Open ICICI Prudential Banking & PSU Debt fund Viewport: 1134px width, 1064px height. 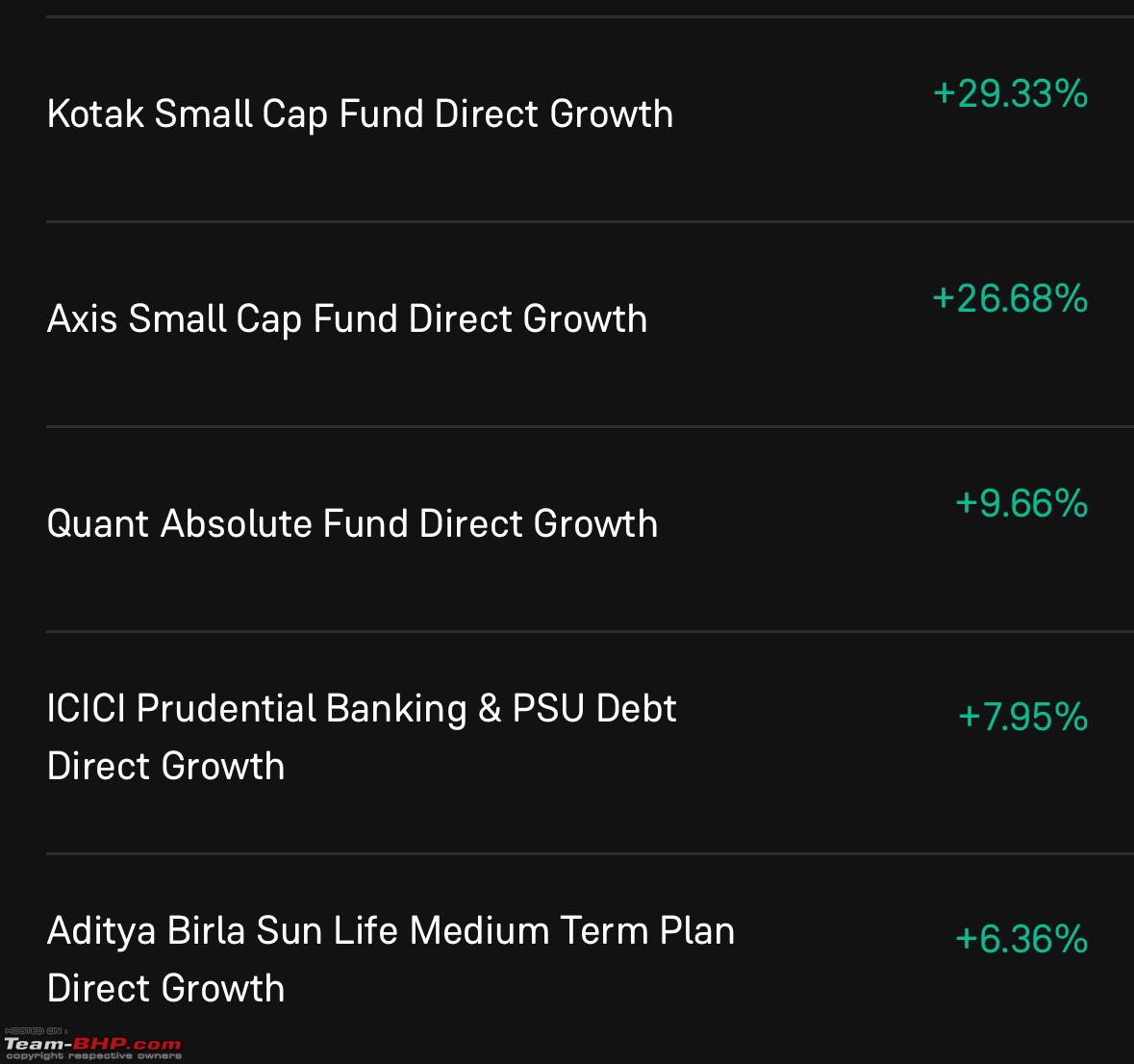(x=362, y=737)
